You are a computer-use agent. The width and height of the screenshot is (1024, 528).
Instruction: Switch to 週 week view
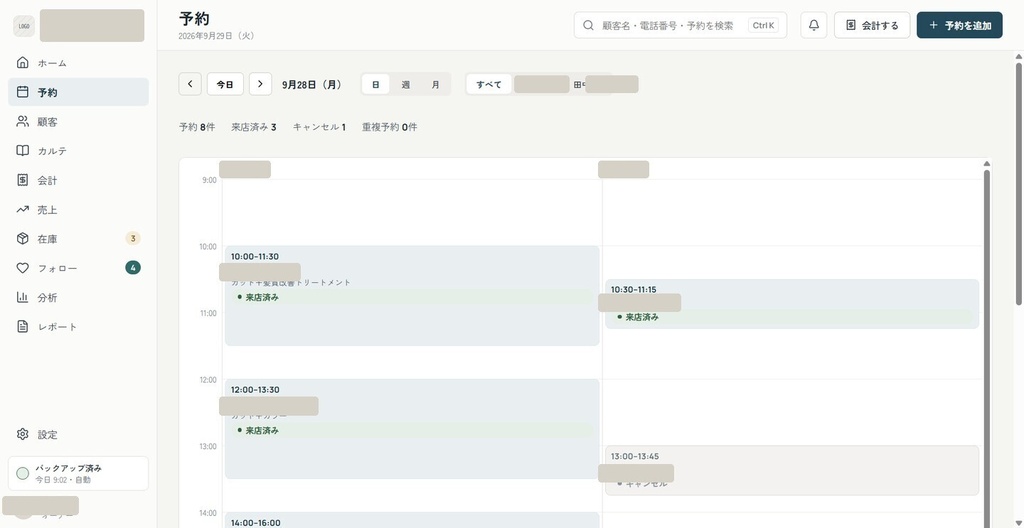coord(406,84)
